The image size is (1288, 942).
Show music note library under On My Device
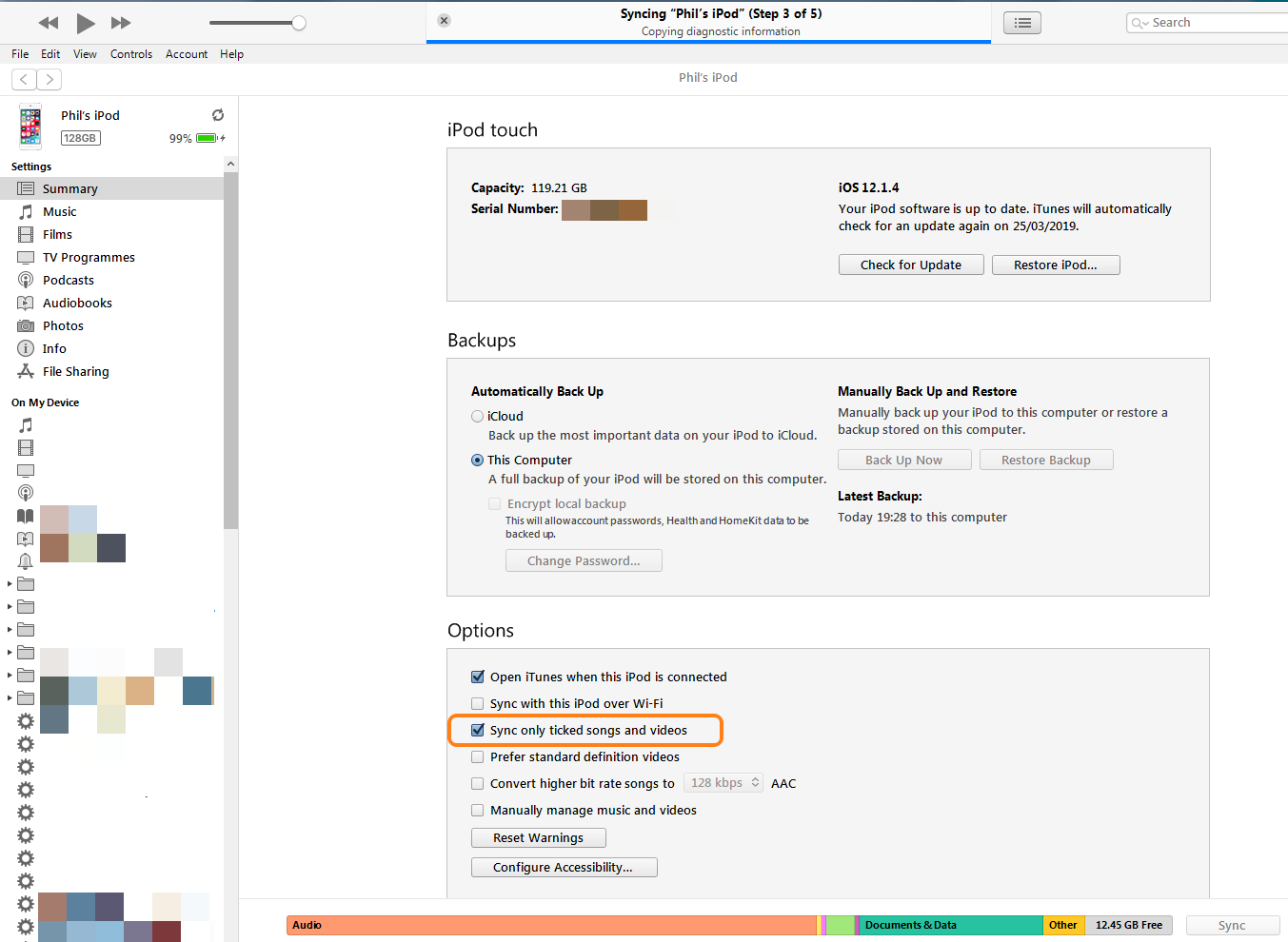coord(26,424)
